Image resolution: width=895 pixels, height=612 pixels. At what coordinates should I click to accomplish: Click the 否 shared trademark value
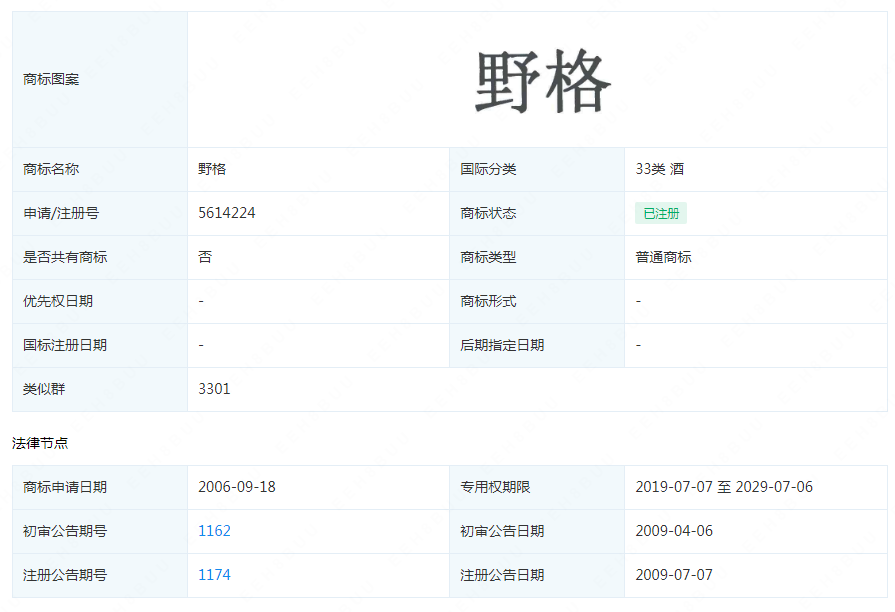pyautogui.click(x=205, y=257)
